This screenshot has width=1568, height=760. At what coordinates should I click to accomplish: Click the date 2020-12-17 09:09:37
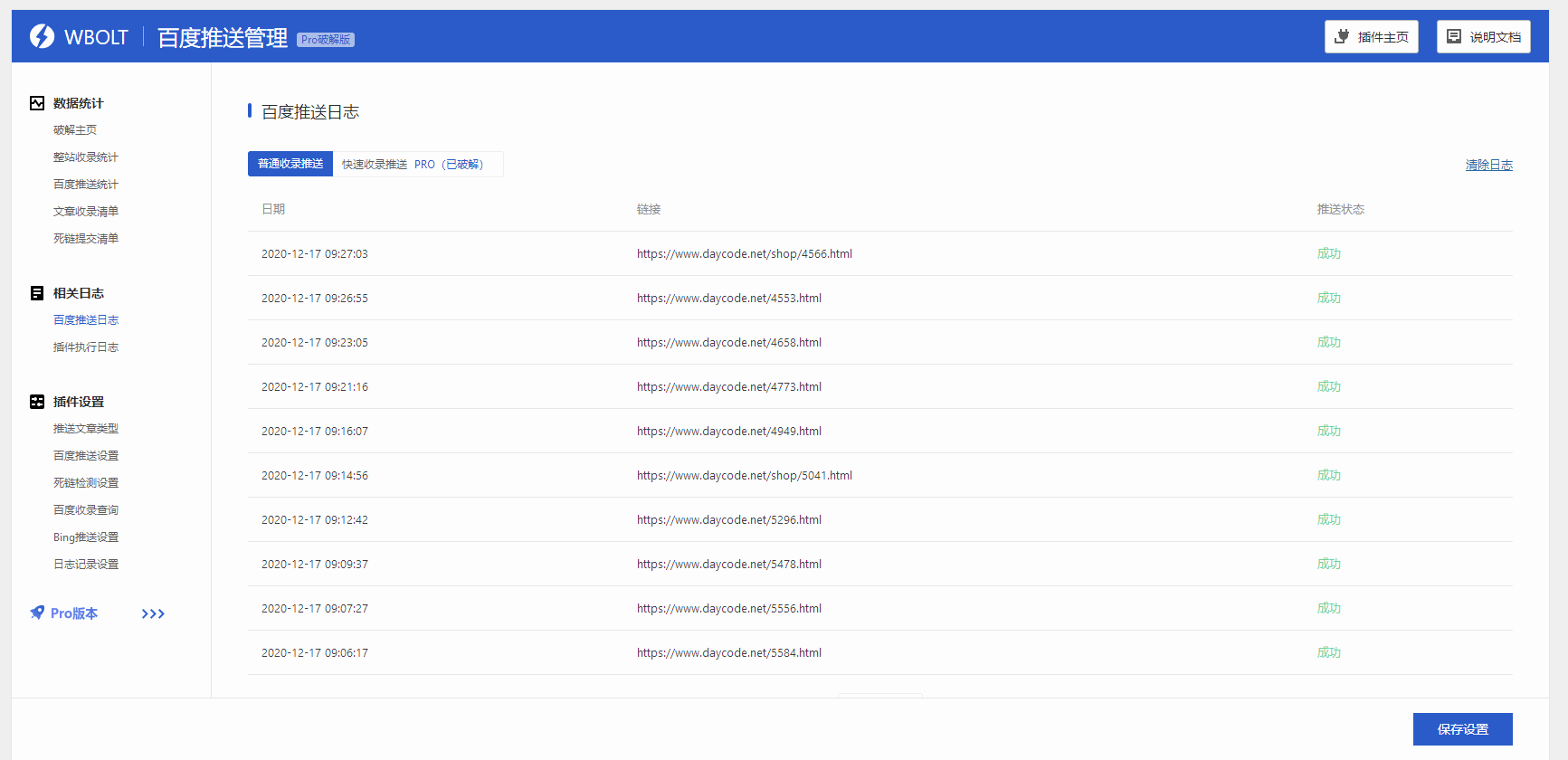tap(315, 565)
